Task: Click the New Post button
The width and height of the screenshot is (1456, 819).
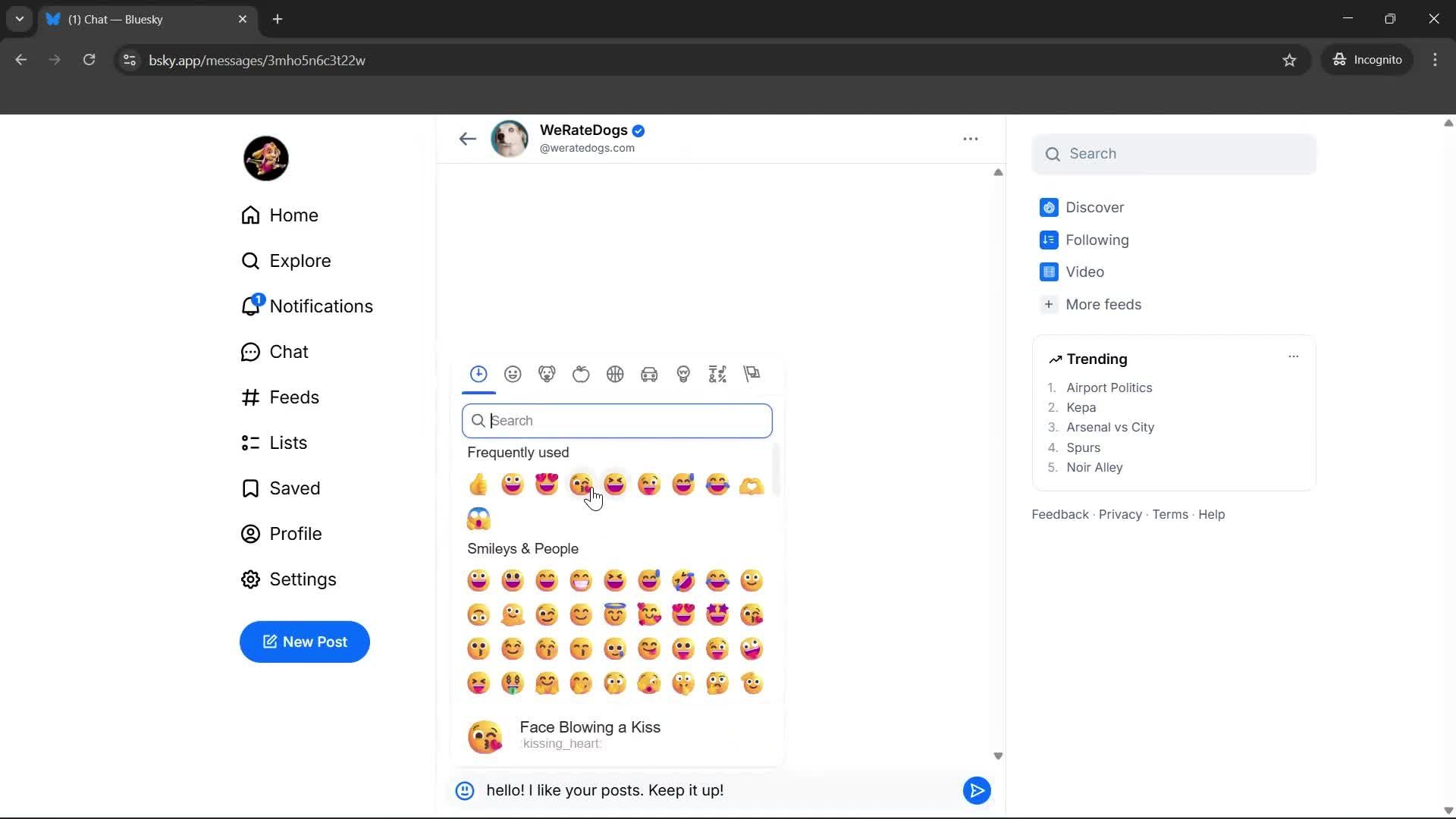Action: coord(305,642)
